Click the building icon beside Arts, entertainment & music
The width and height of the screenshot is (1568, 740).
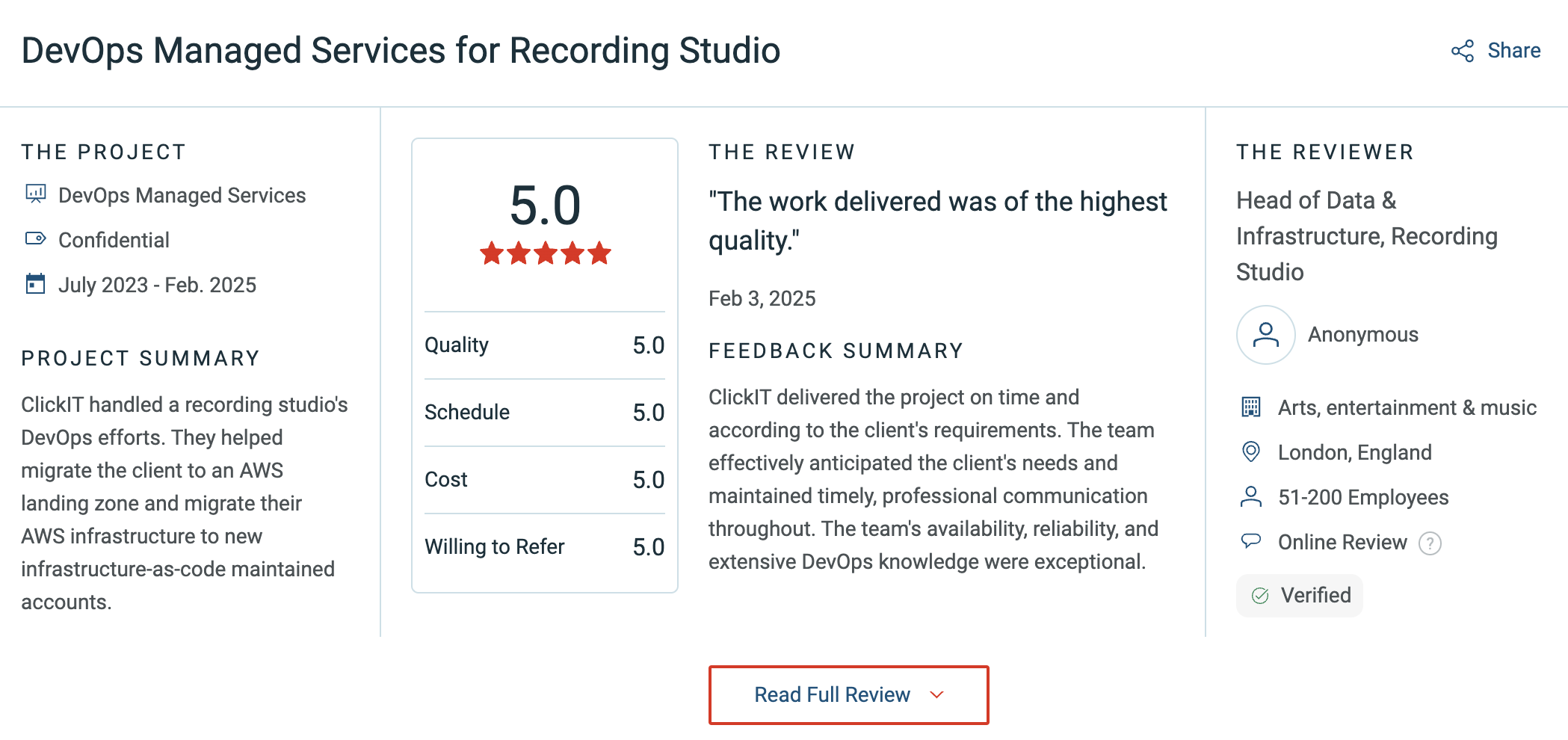click(x=1253, y=407)
